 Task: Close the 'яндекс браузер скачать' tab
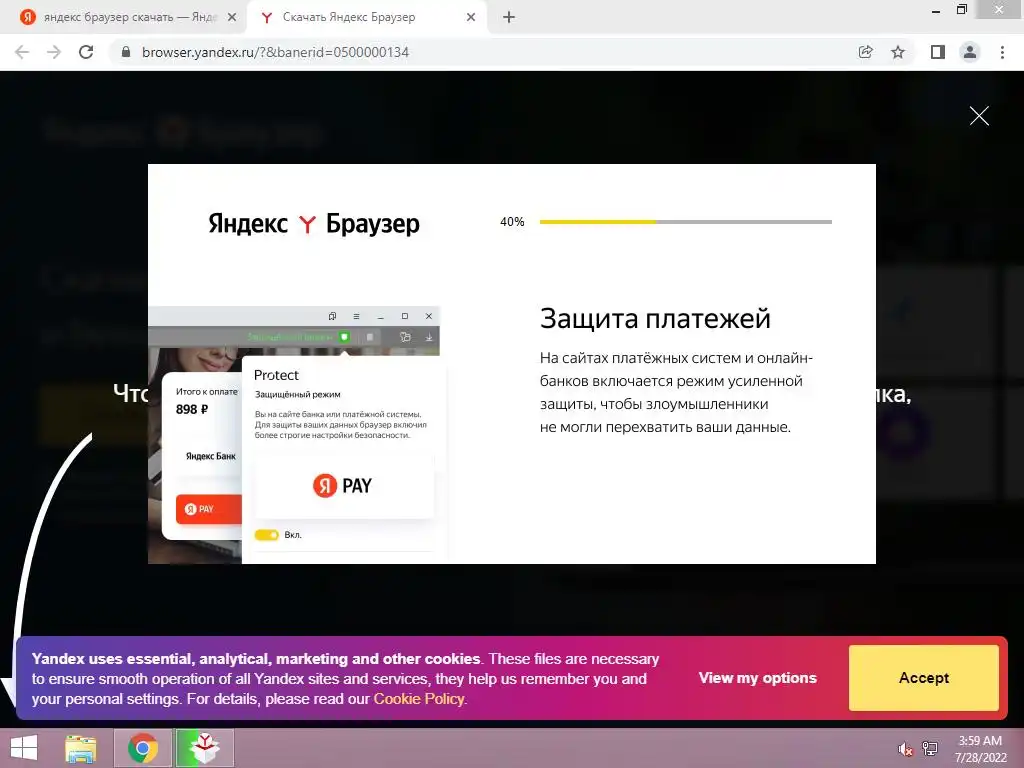click(x=232, y=18)
